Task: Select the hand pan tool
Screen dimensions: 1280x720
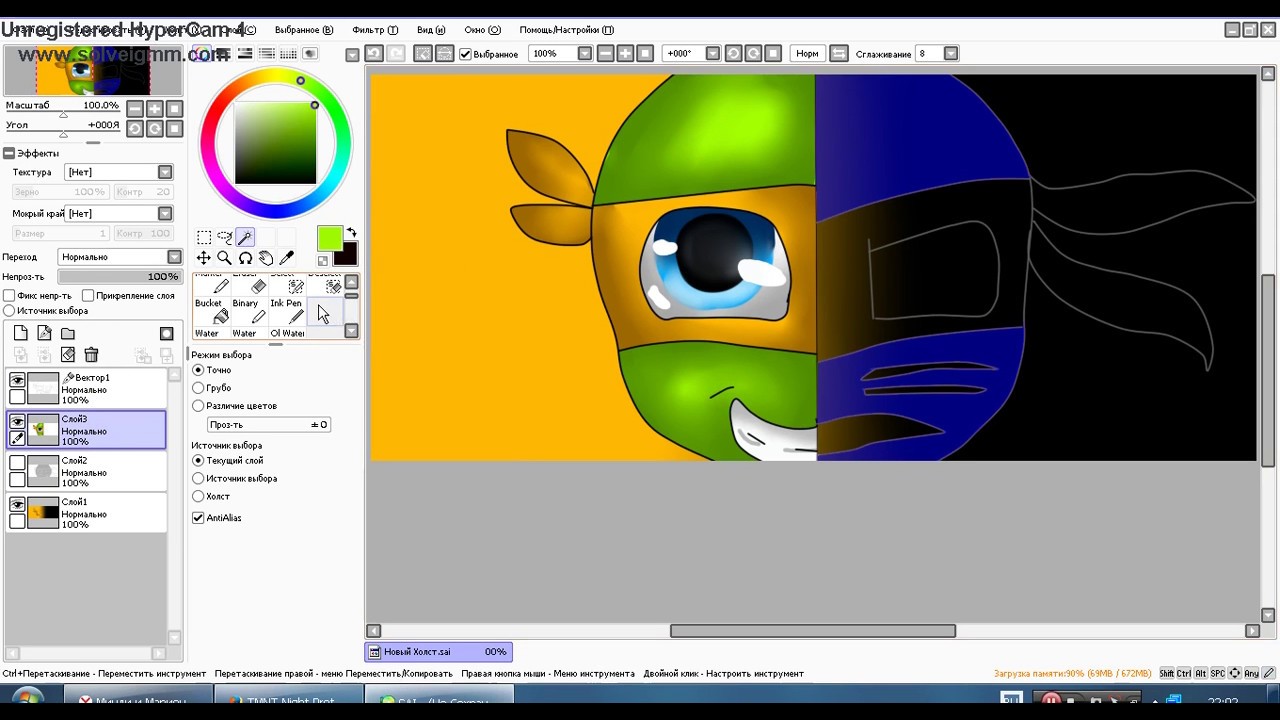Action: click(x=266, y=258)
